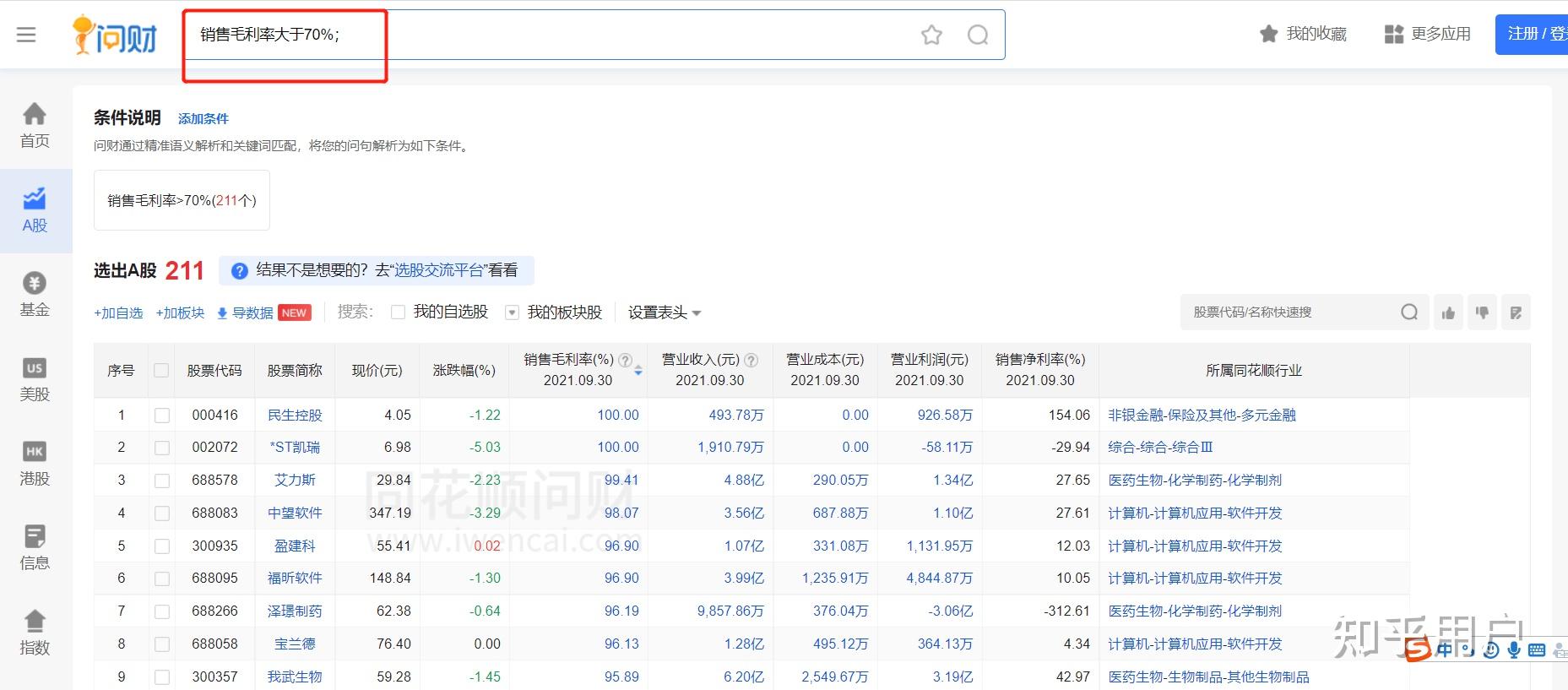Toggle select-all checkbox in table header

(x=161, y=370)
